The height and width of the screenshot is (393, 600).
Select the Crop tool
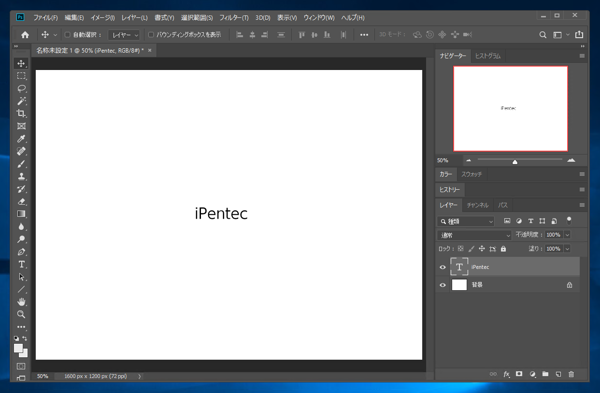(x=21, y=113)
